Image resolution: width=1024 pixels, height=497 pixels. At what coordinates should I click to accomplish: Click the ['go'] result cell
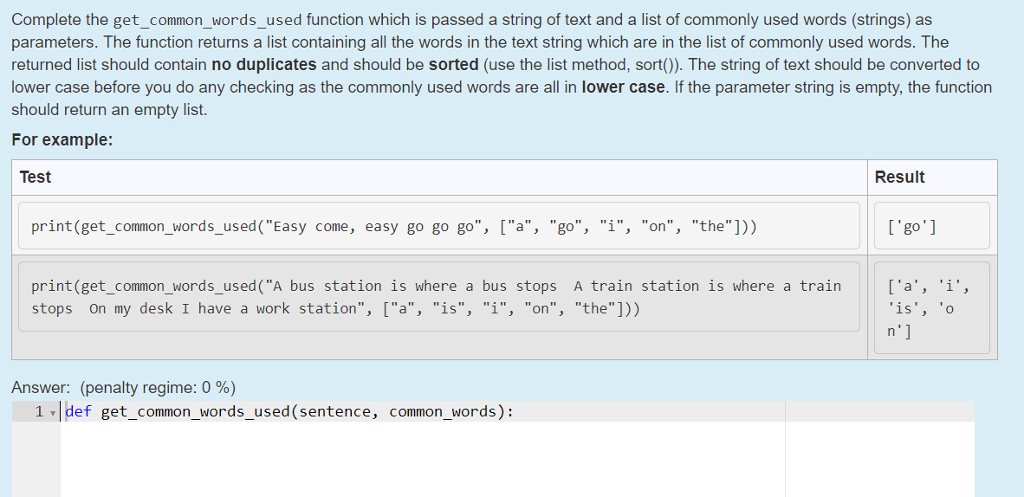[932, 225]
